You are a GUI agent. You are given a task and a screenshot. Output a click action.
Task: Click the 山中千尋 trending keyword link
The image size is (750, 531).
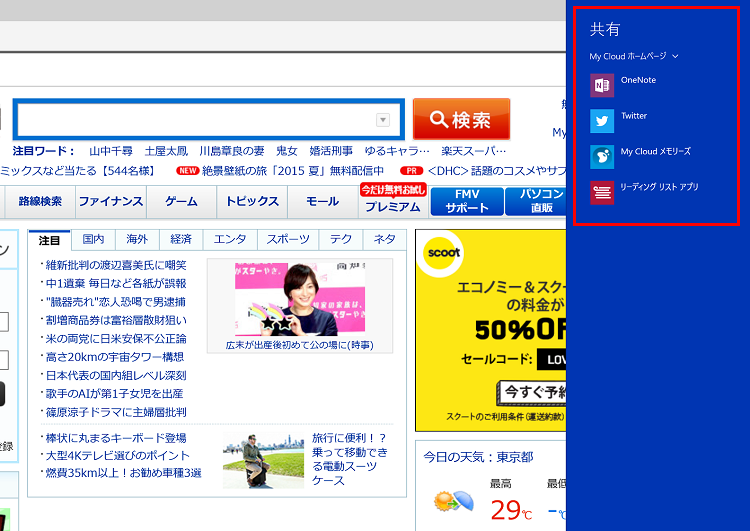[111, 151]
